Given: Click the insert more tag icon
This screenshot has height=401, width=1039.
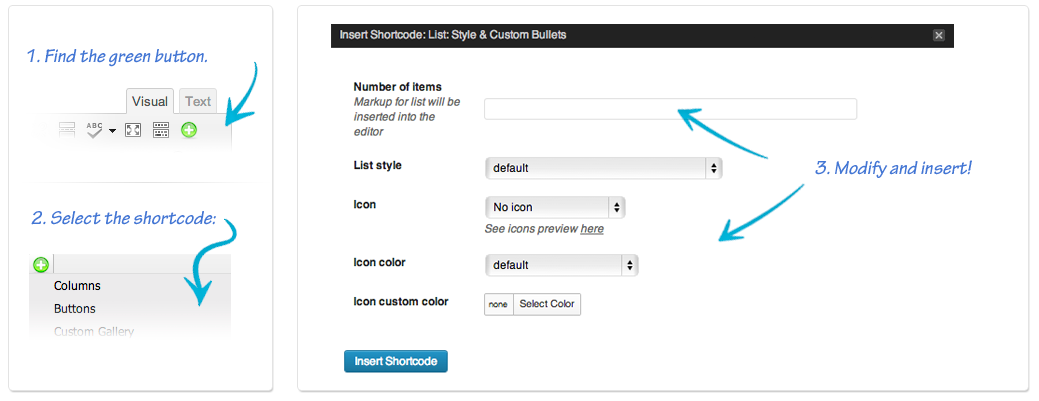Looking at the screenshot, I should [67, 131].
